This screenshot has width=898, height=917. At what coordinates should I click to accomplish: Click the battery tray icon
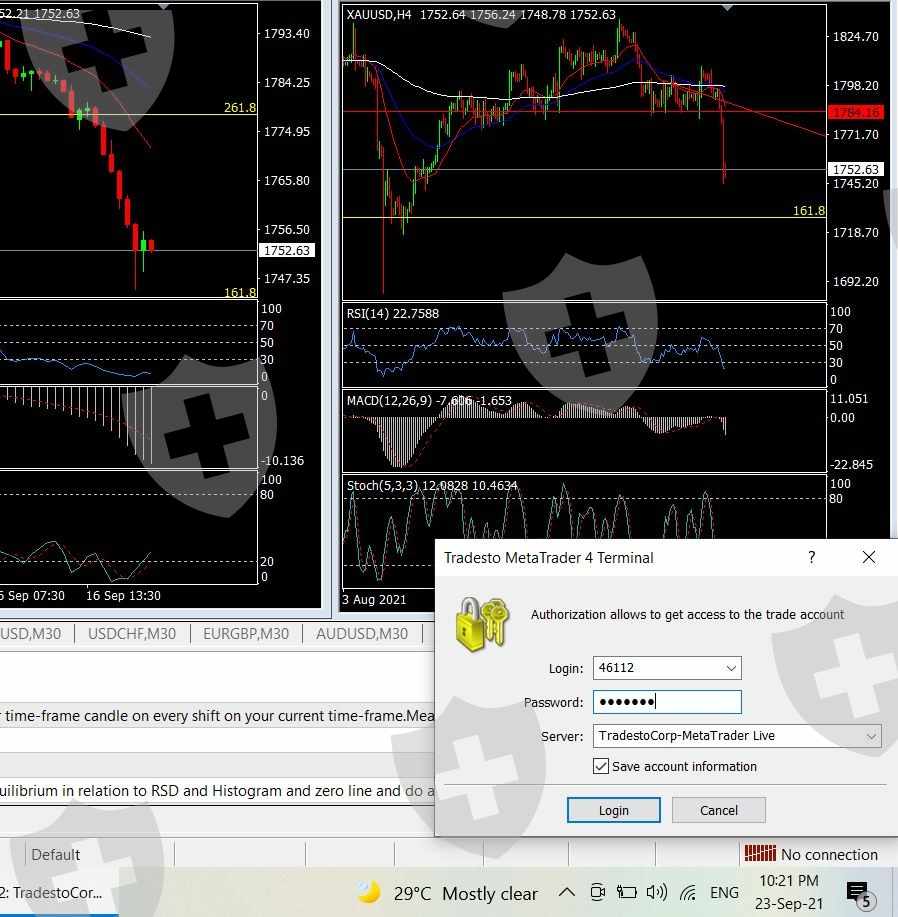(x=627, y=892)
